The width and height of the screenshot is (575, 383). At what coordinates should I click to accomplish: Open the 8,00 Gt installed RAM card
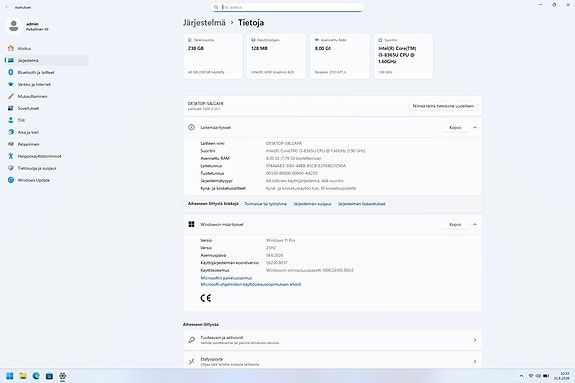(340, 56)
